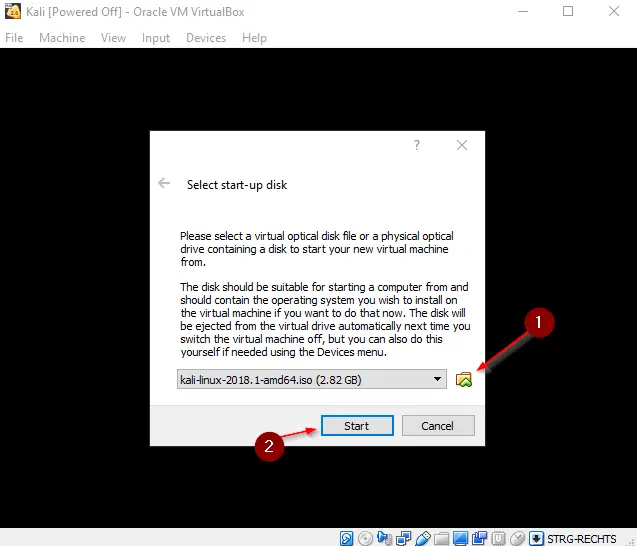Open the Help menu
The height and width of the screenshot is (546, 637).
pos(254,38)
